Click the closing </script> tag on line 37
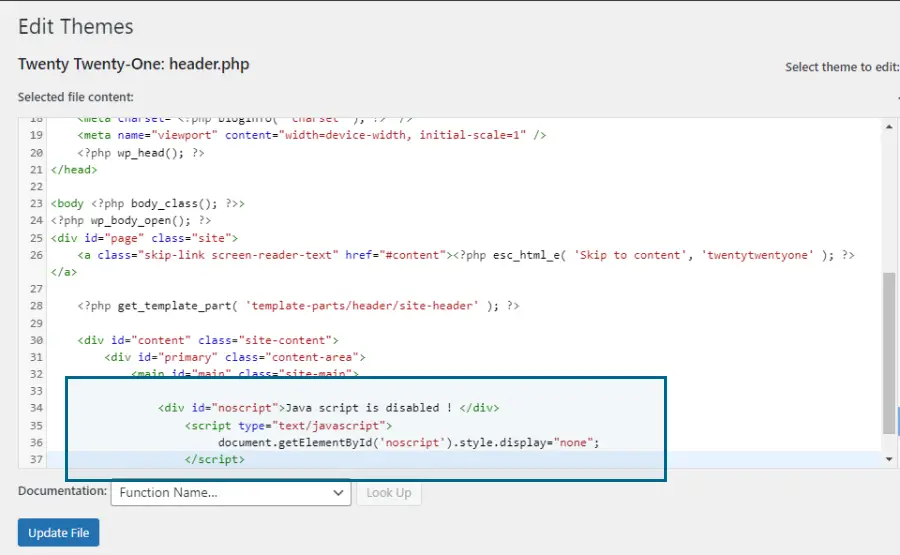Viewport: 900px width, 555px height. pyautogui.click(x=215, y=459)
